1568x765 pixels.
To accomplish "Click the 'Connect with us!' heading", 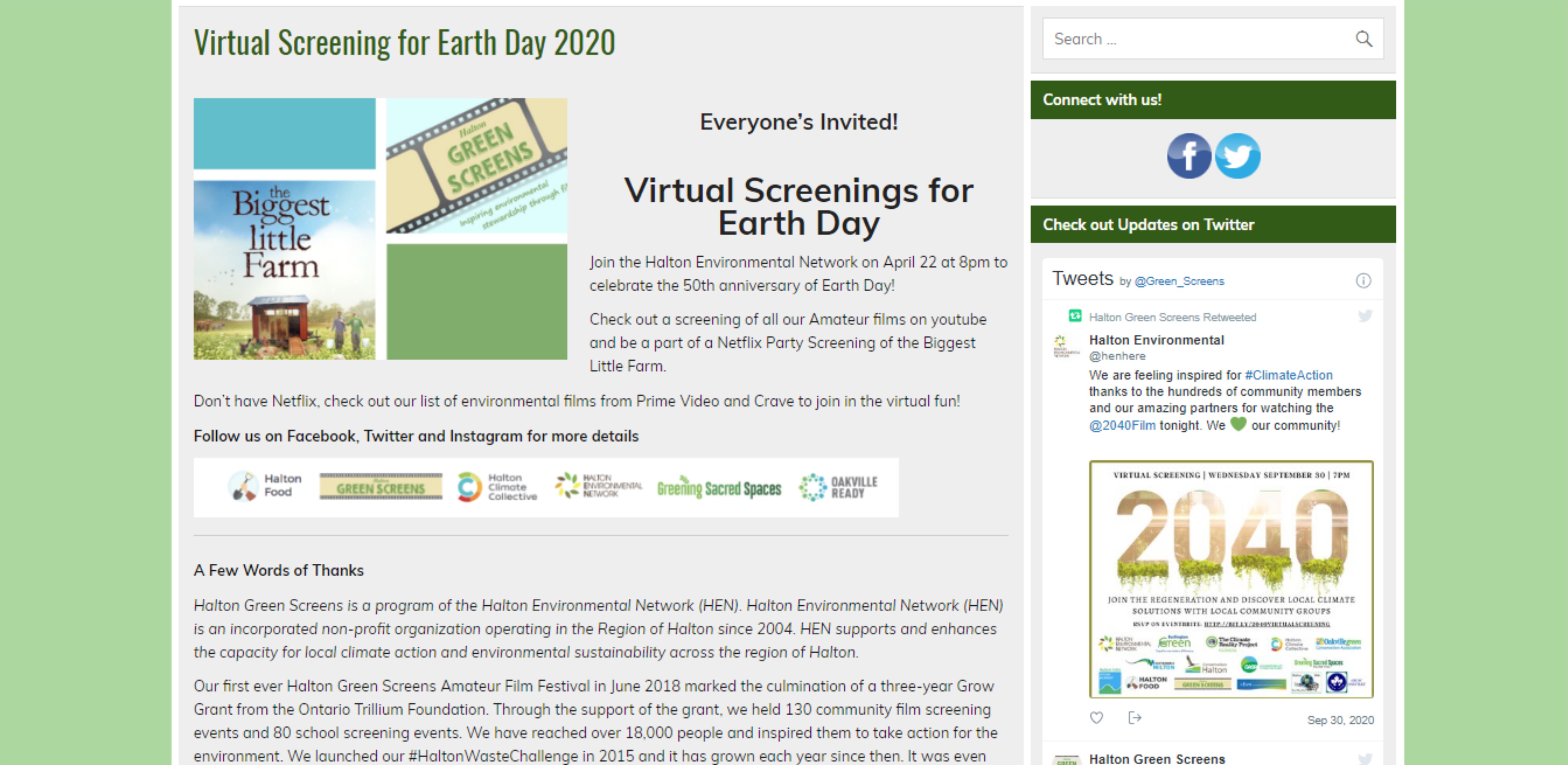I will 1102,100.
